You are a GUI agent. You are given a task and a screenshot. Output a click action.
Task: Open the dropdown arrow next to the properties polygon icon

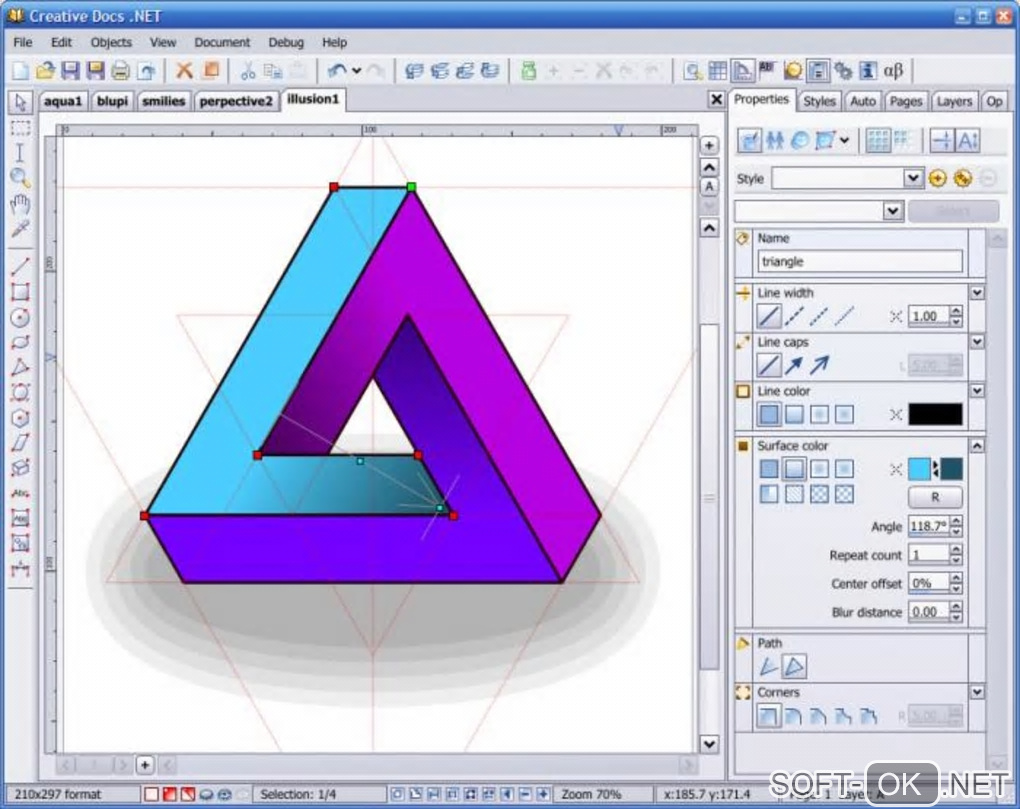(844, 140)
